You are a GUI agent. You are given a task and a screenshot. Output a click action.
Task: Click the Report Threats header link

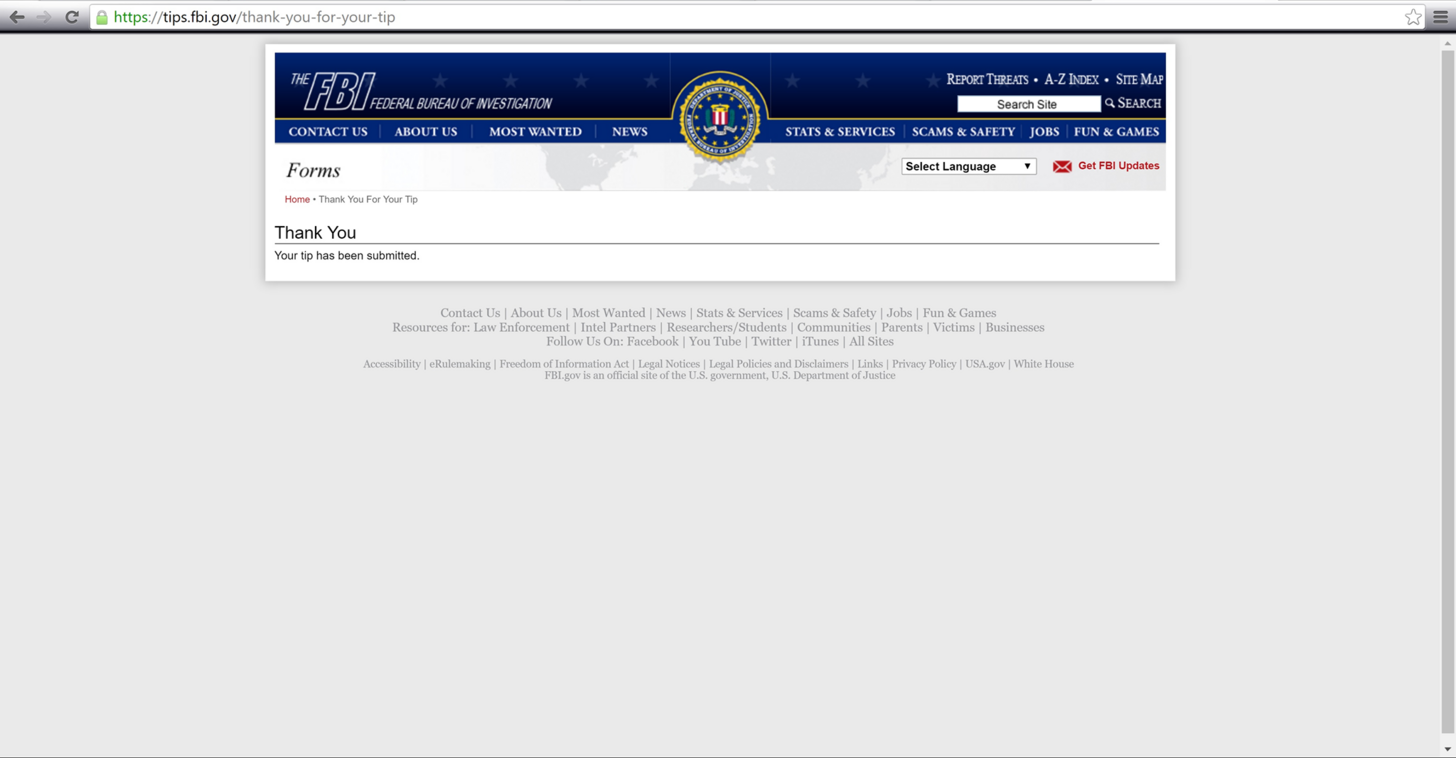coord(987,79)
